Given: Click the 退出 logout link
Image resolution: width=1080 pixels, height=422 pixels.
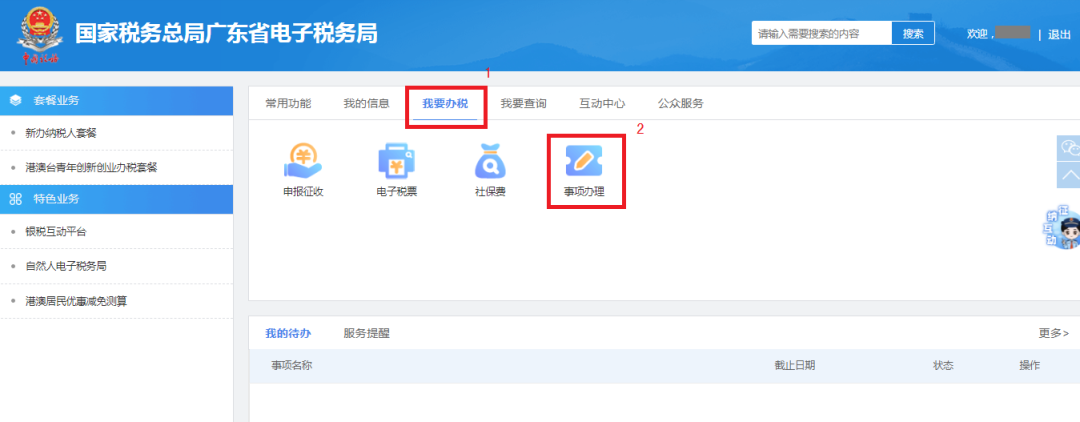Looking at the screenshot, I should coord(1059,34).
